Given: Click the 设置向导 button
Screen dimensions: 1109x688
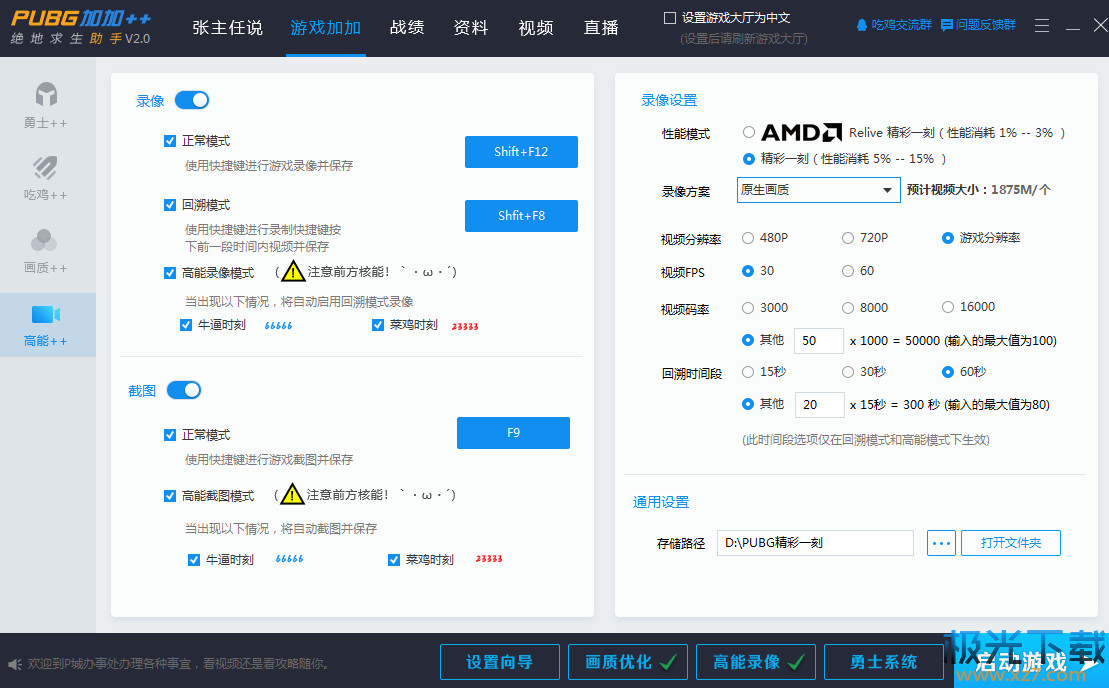Looking at the screenshot, I should (499, 662).
